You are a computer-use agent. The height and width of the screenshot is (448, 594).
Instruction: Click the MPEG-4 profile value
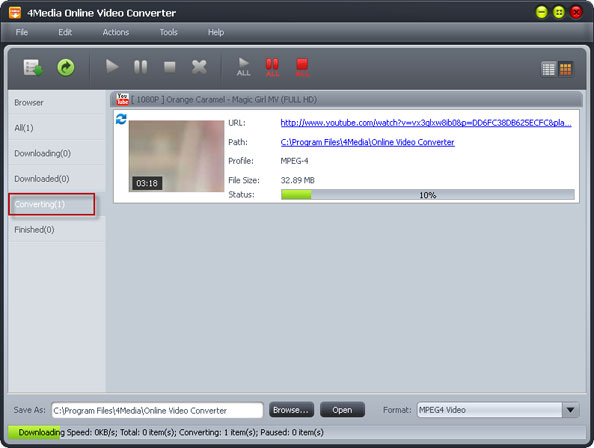coord(294,161)
